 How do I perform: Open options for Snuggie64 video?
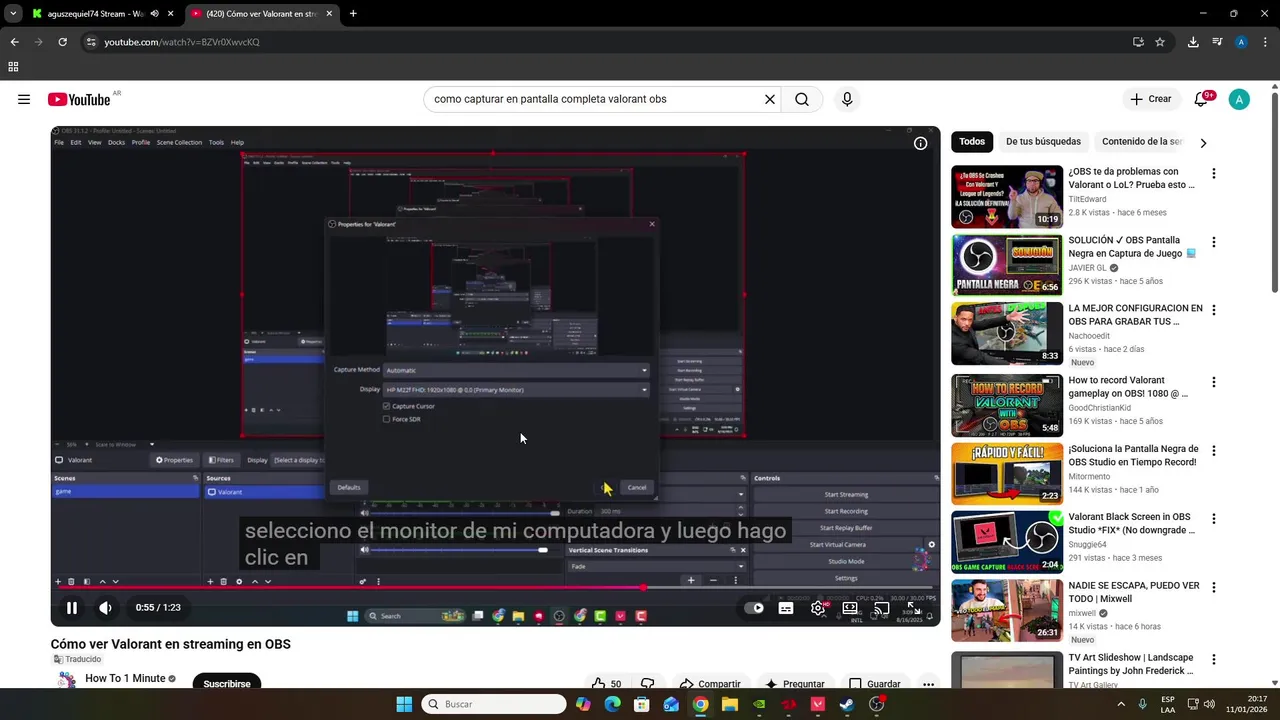point(1214,519)
